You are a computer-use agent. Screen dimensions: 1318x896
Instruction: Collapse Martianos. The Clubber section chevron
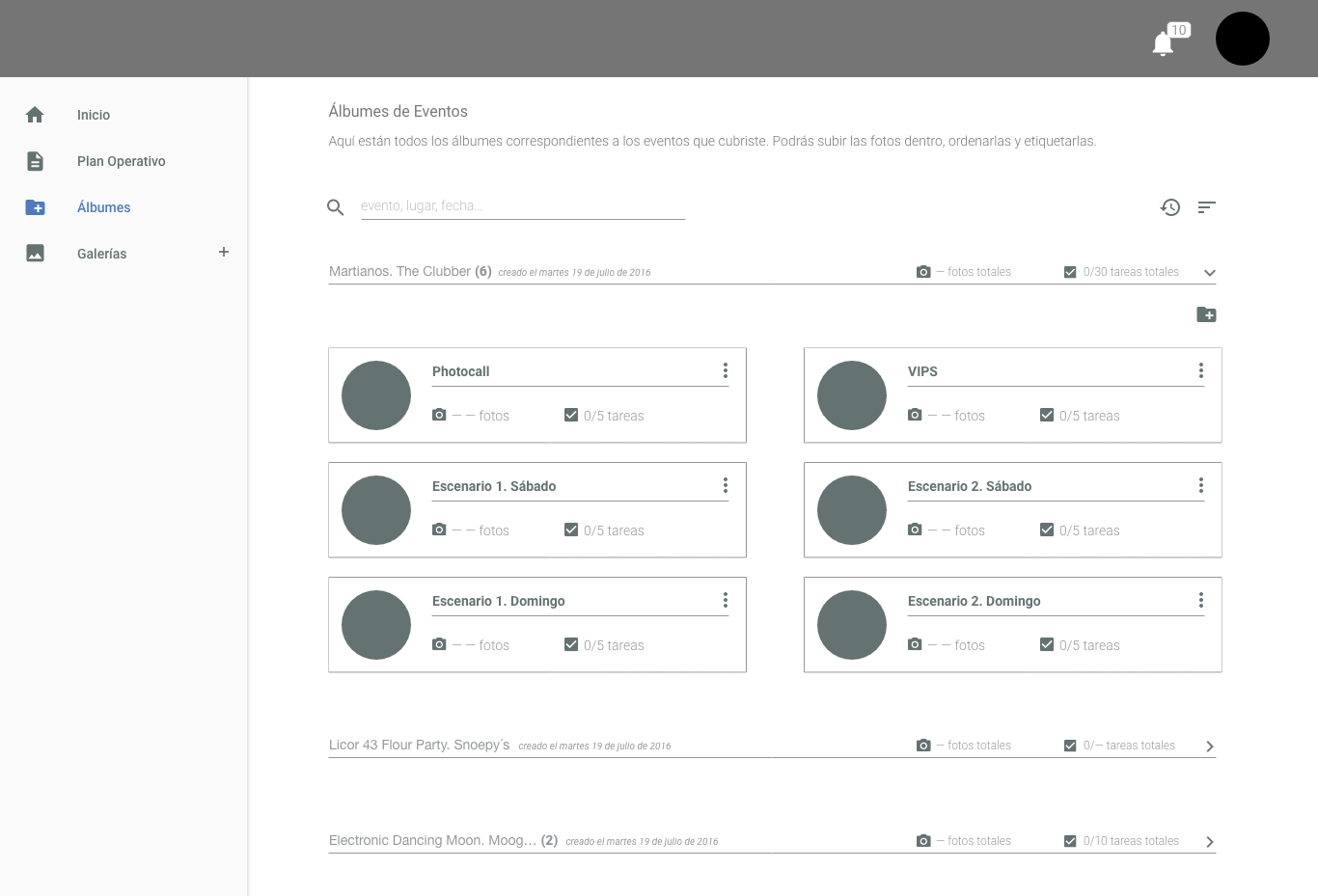point(1210,273)
